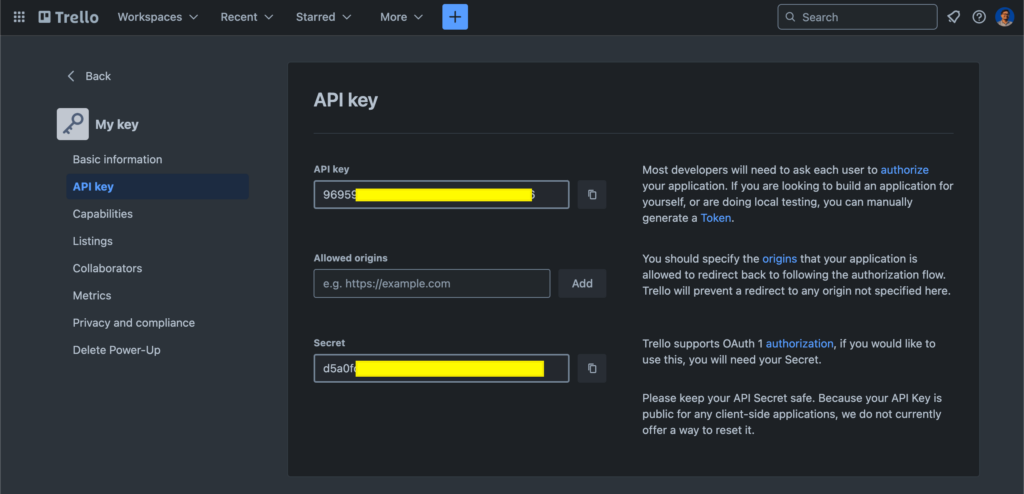Select API key in the sidebar
The image size is (1024, 494).
tap(157, 187)
